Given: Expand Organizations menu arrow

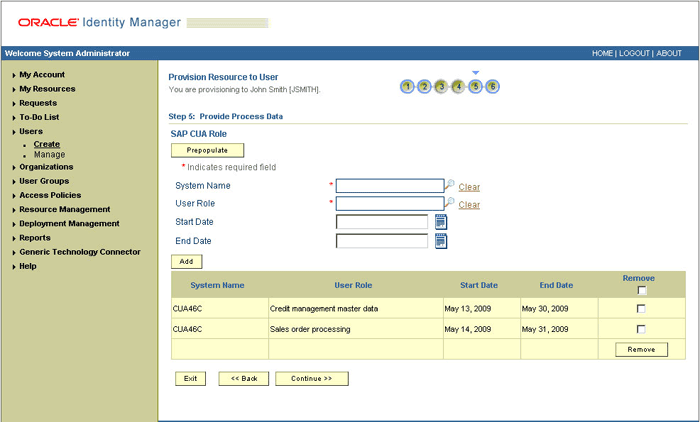Looking at the screenshot, I should click(14, 167).
